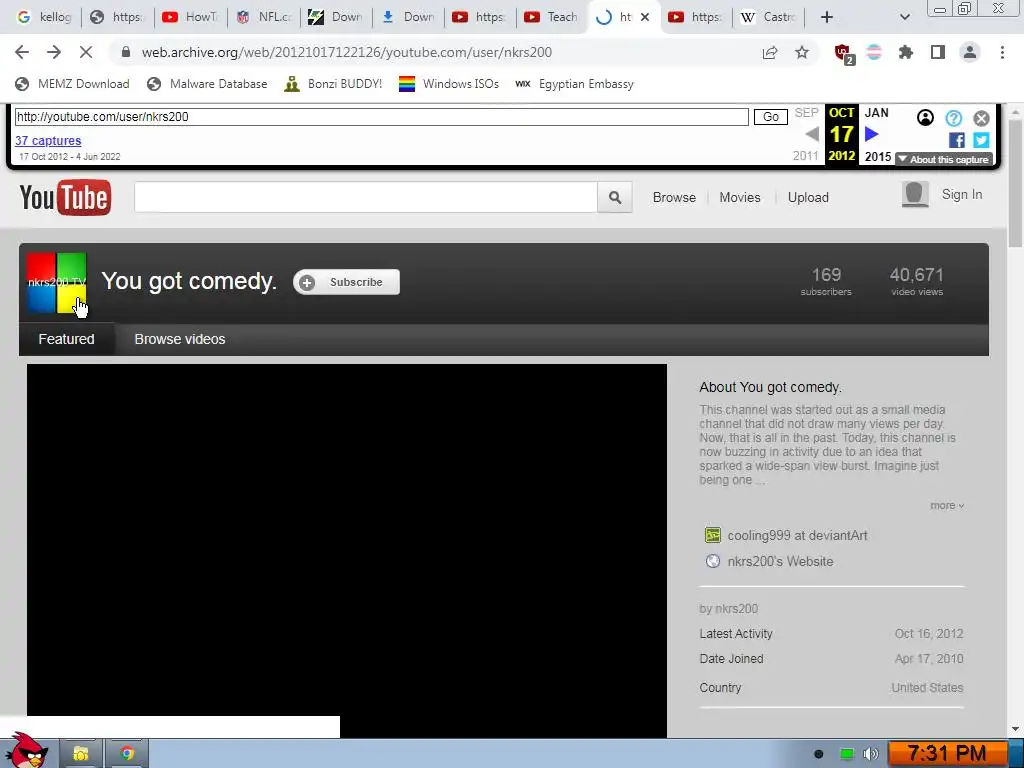The width and height of the screenshot is (1024, 768).
Task: Click the nkrs200 TV channel avatar
Action: pos(57,283)
